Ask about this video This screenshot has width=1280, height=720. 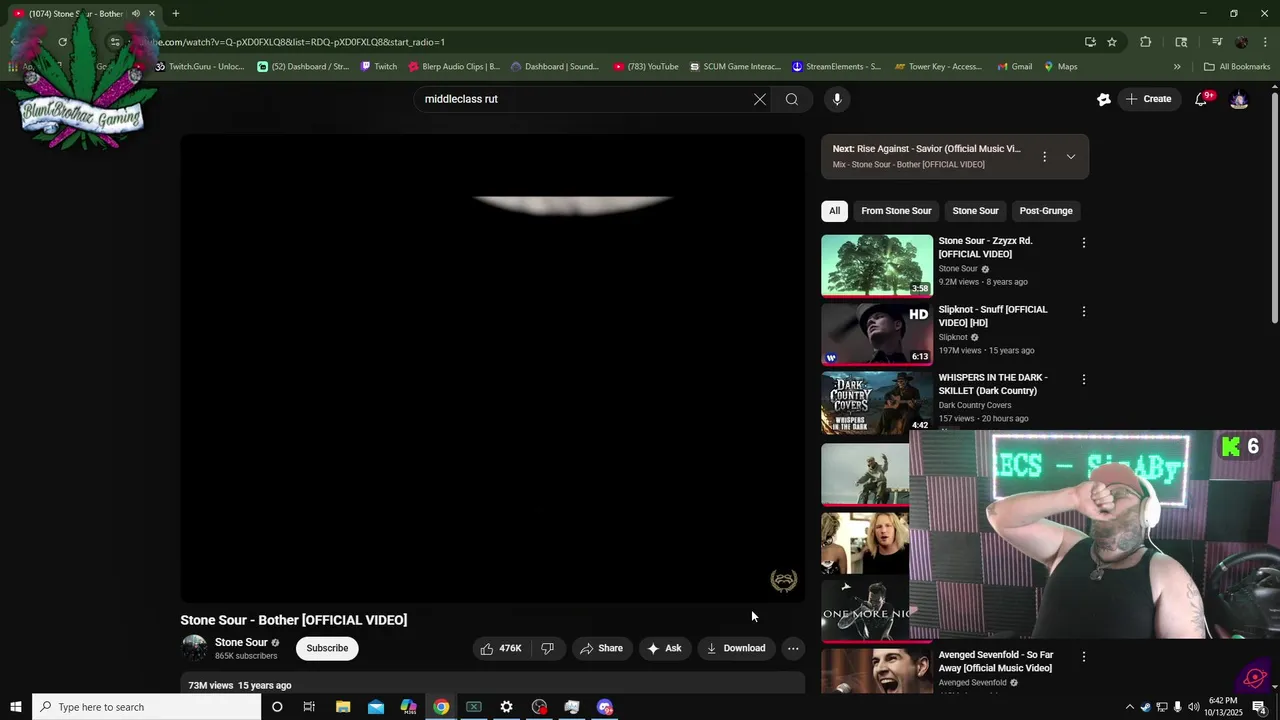[664, 648]
